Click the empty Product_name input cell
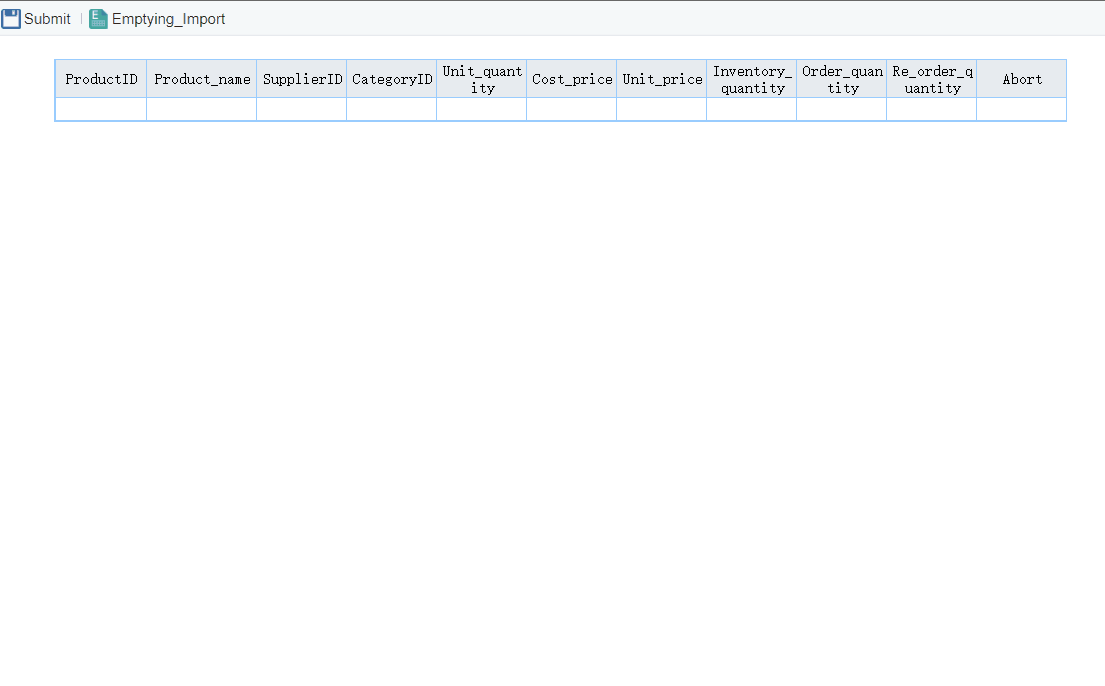The height and width of the screenshot is (686, 1105). coord(201,110)
